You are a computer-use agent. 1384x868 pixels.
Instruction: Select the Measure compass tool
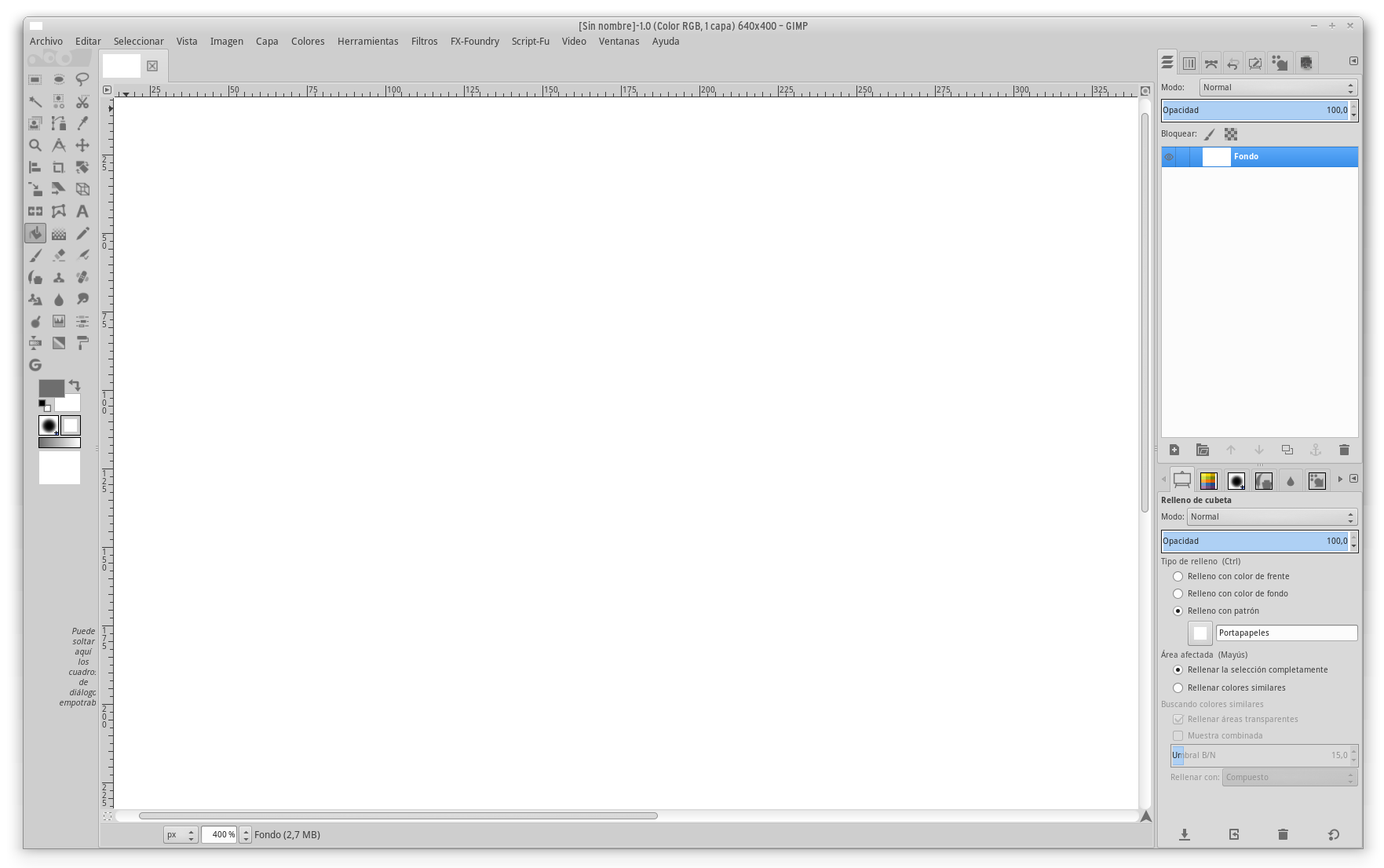(x=59, y=145)
